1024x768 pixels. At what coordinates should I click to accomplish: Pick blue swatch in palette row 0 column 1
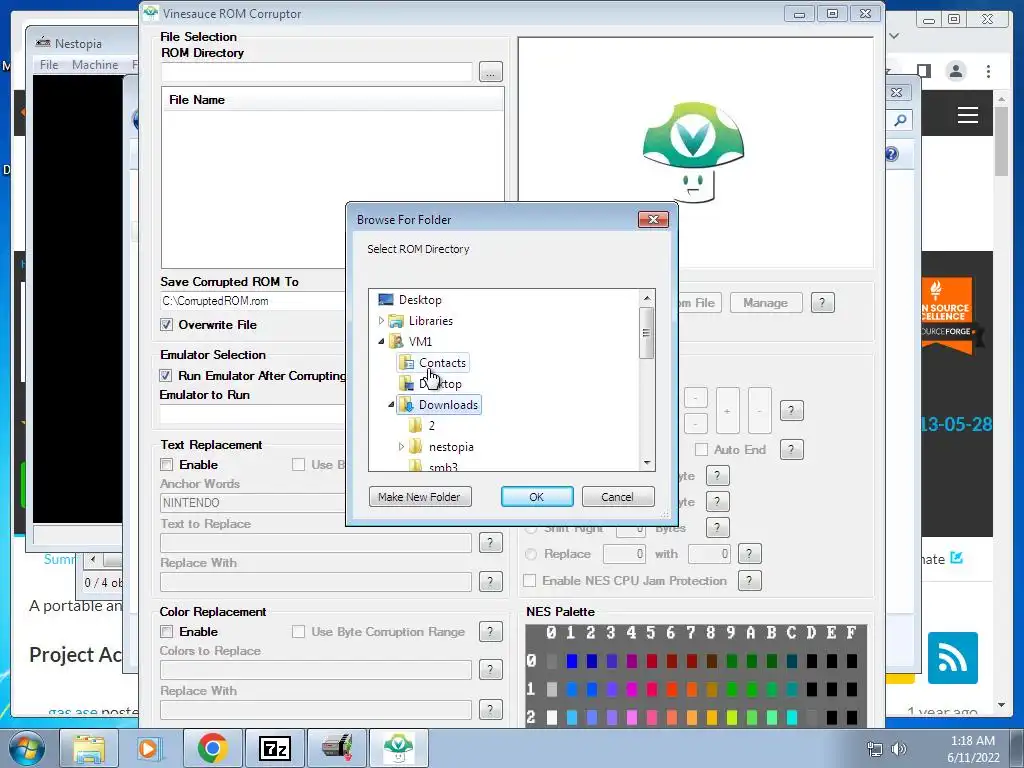[571, 662]
